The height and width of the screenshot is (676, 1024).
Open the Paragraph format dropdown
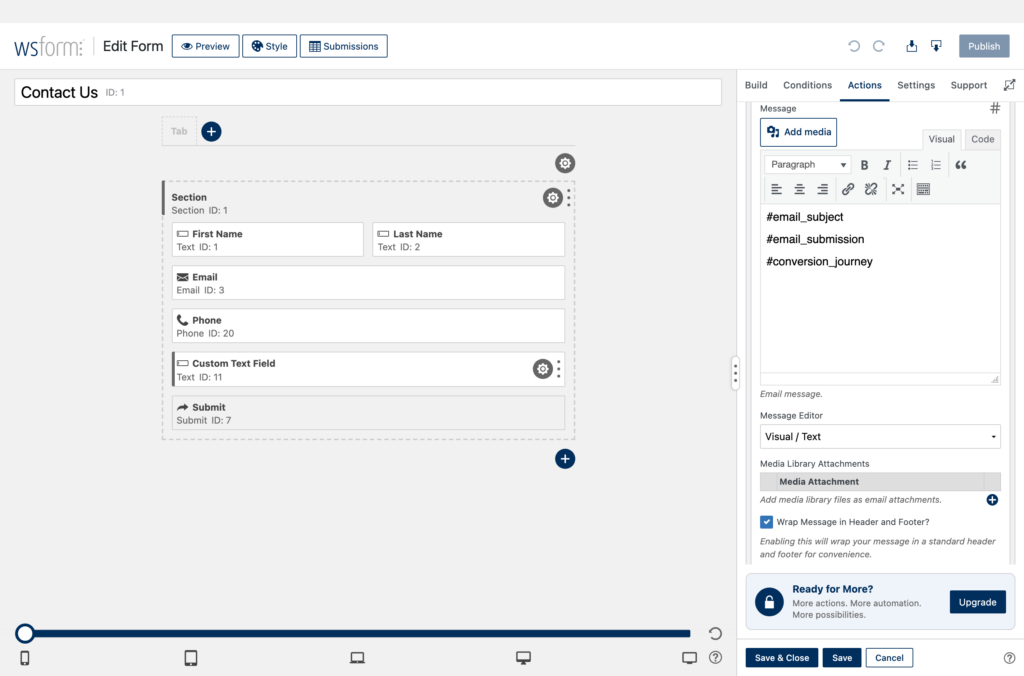[x=807, y=165]
